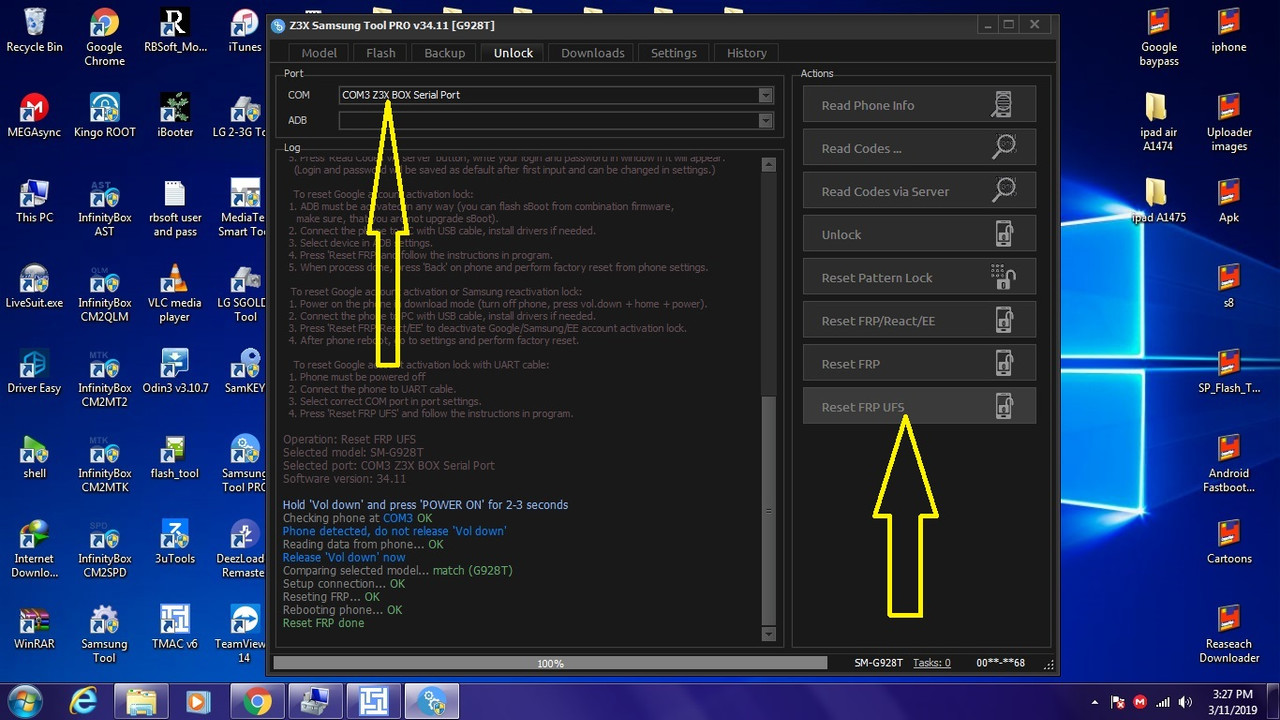This screenshot has height=720, width=1280.
Task: Expand the ADB device dropdown
Action: pos(765,120)
